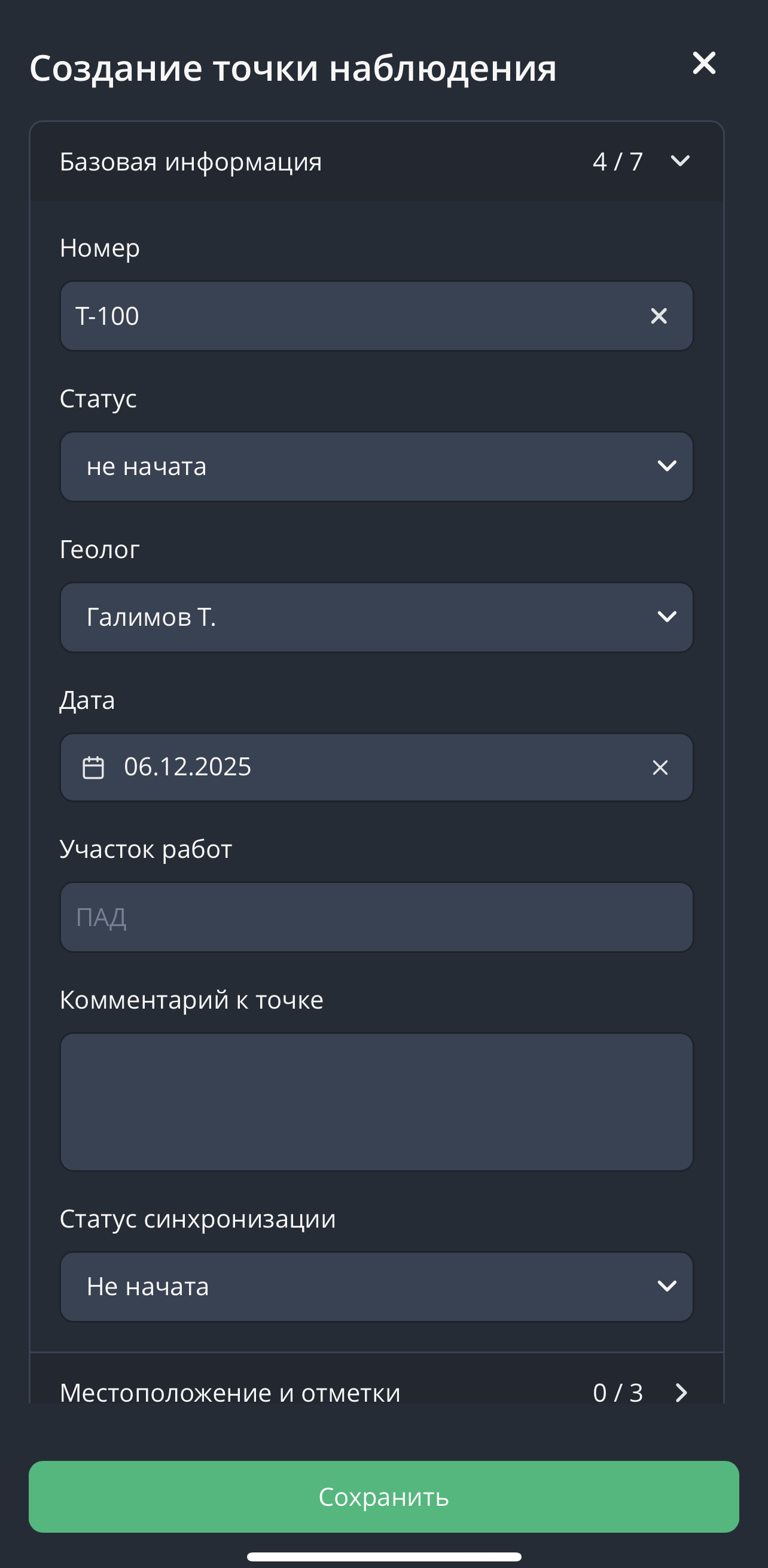The image size is (768, 1568).
Task: Click the Статус синхронизации chevron arrow
Action: pyautogui.click(x=667, y=1286)
